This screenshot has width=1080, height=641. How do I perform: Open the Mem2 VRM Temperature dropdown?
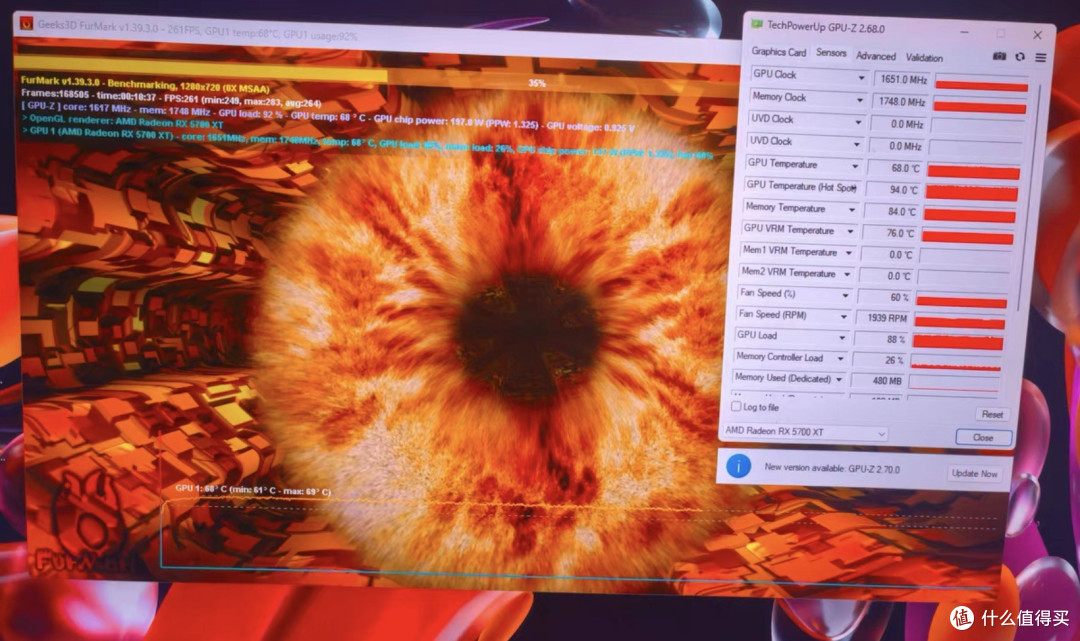click(847, 274)
